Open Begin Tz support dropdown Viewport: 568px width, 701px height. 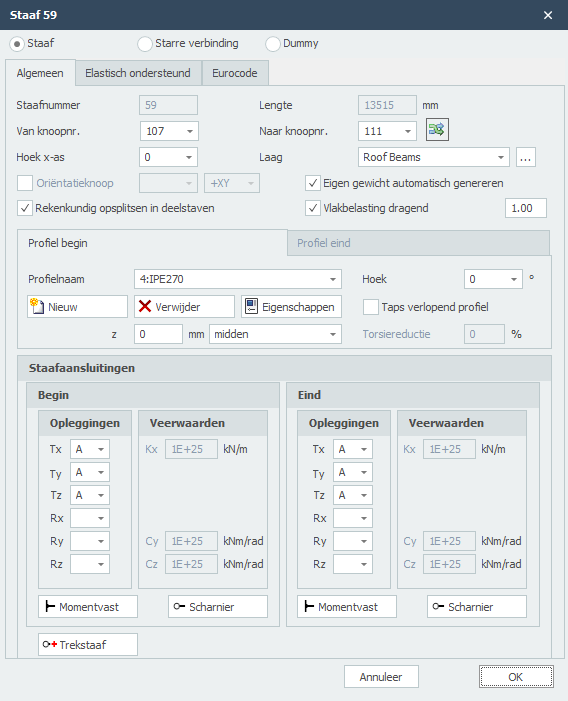tap(101, 495)
